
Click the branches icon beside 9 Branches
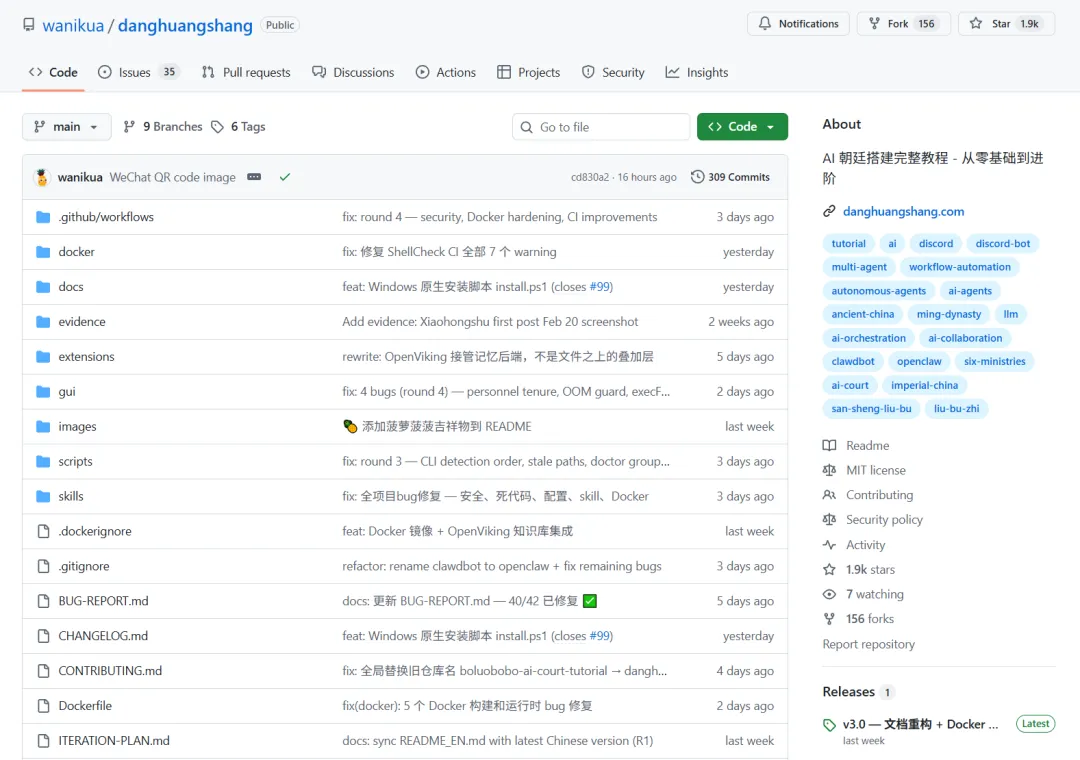click(129, 127)
